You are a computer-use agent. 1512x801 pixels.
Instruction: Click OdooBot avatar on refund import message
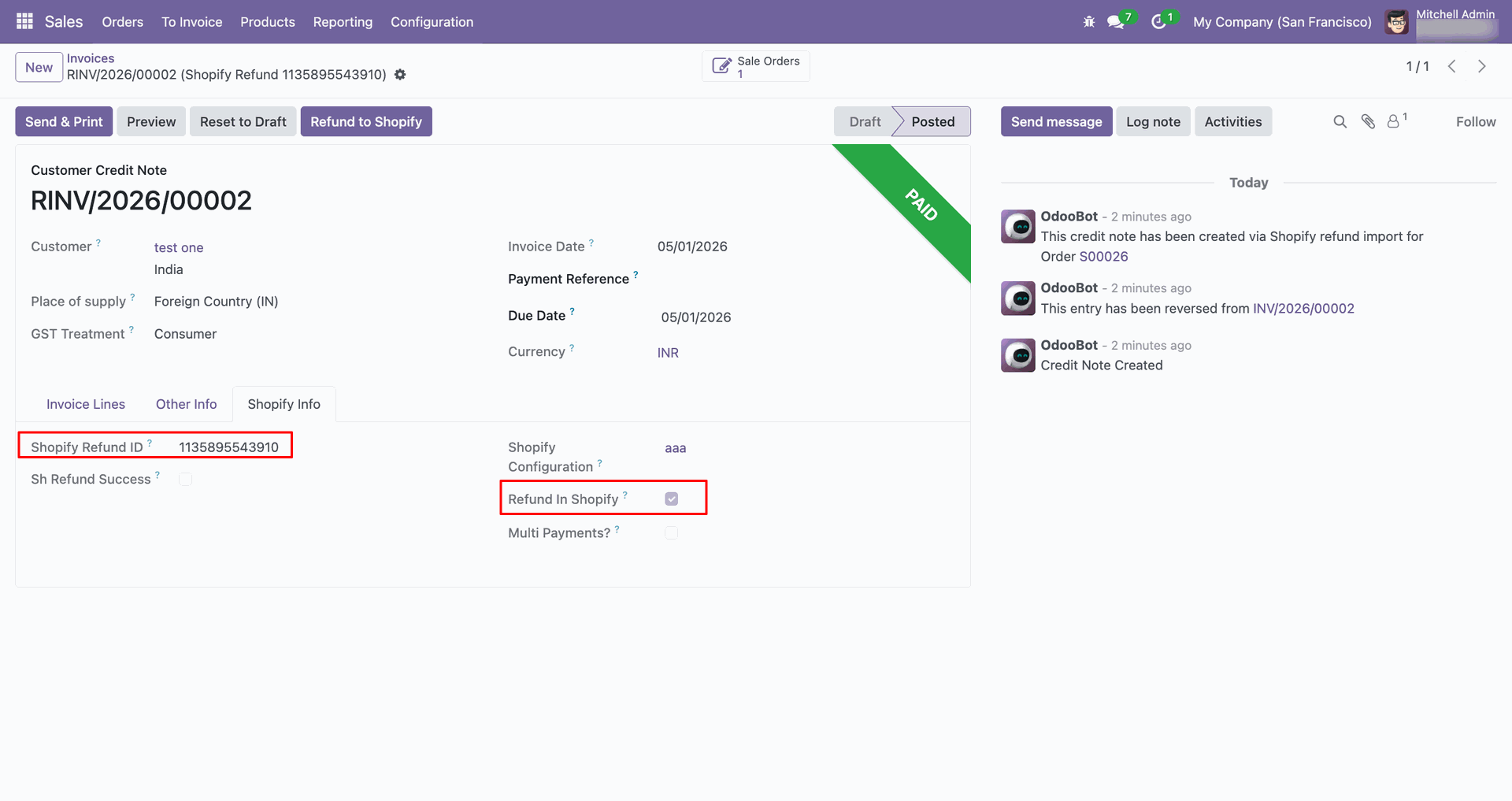pyautogui.click(x=1018, y=227)
